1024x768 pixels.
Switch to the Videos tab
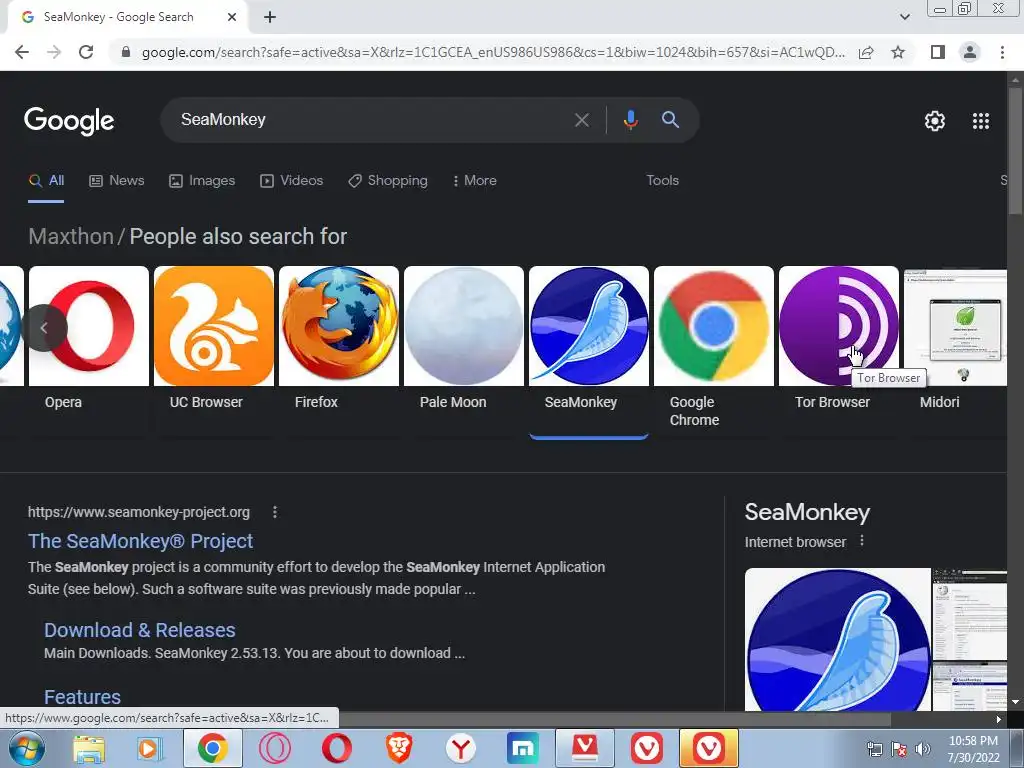click(x=291, y=181)
